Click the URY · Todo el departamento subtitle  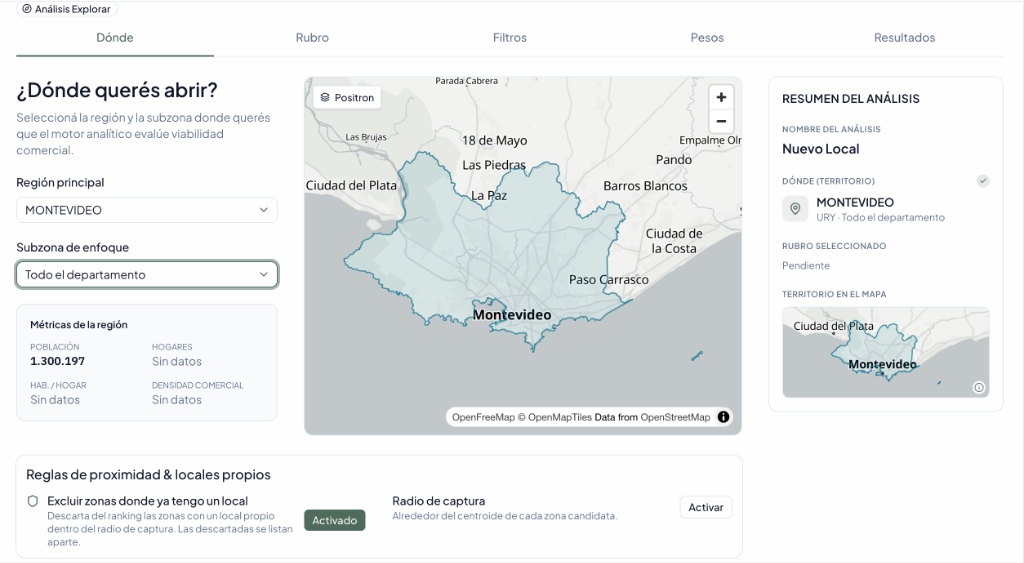(880, 217)
